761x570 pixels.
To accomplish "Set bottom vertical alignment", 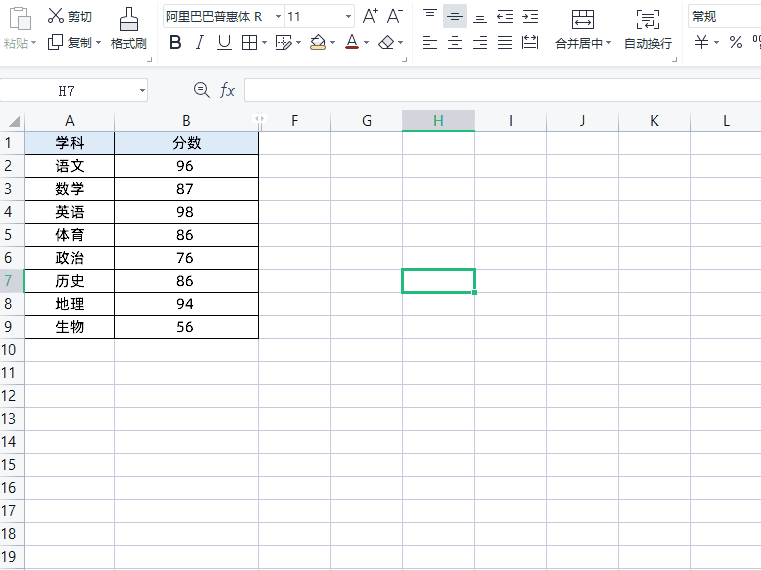I will point(480,16).
